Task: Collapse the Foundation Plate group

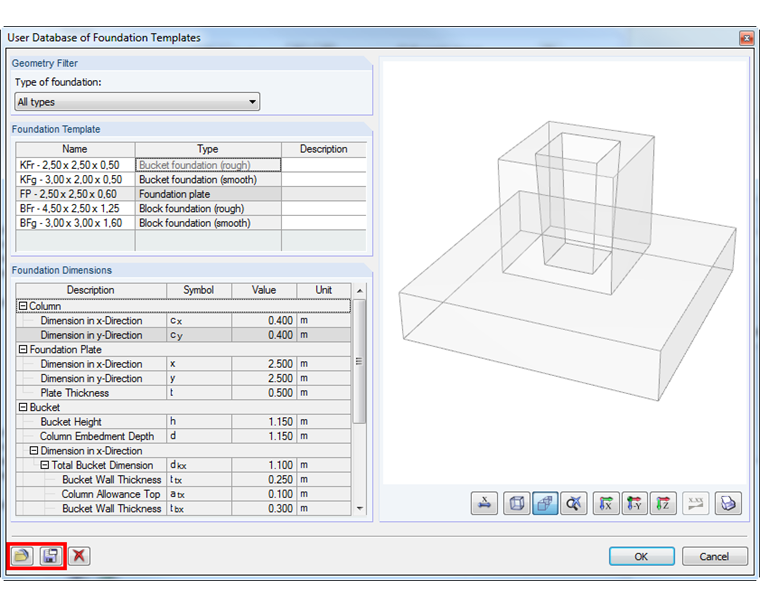Action: pos(22,349)
